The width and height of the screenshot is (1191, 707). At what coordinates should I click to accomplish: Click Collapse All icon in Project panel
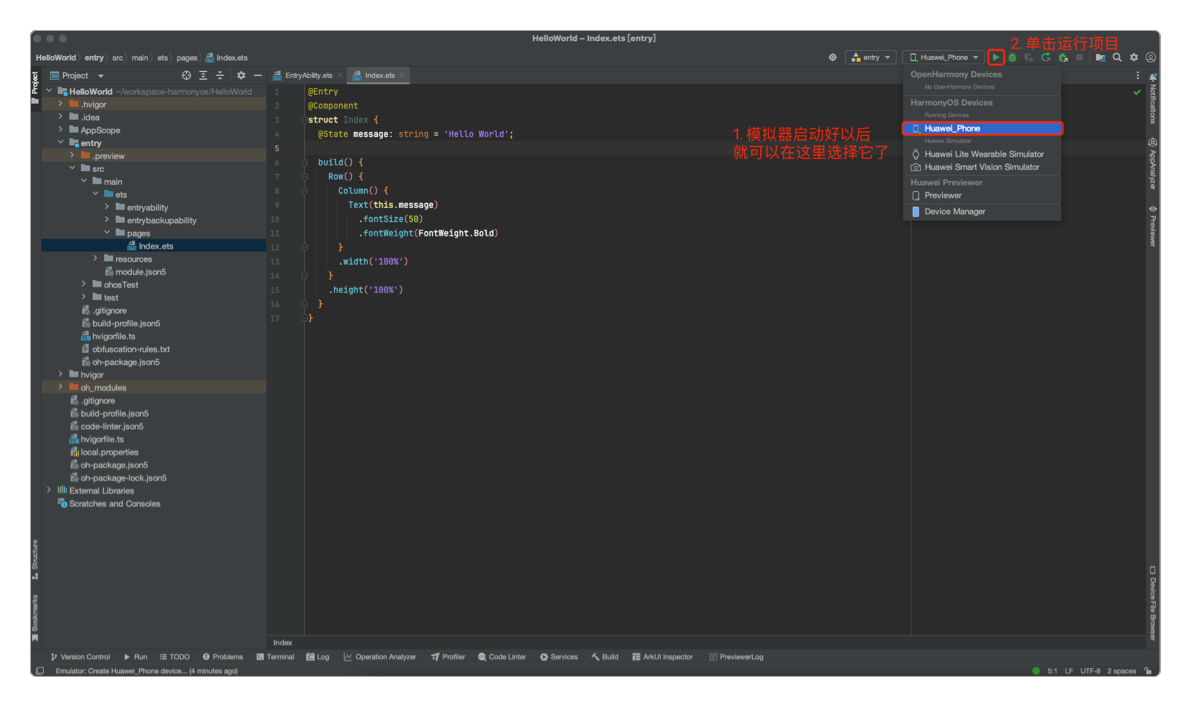coord(220,76)
